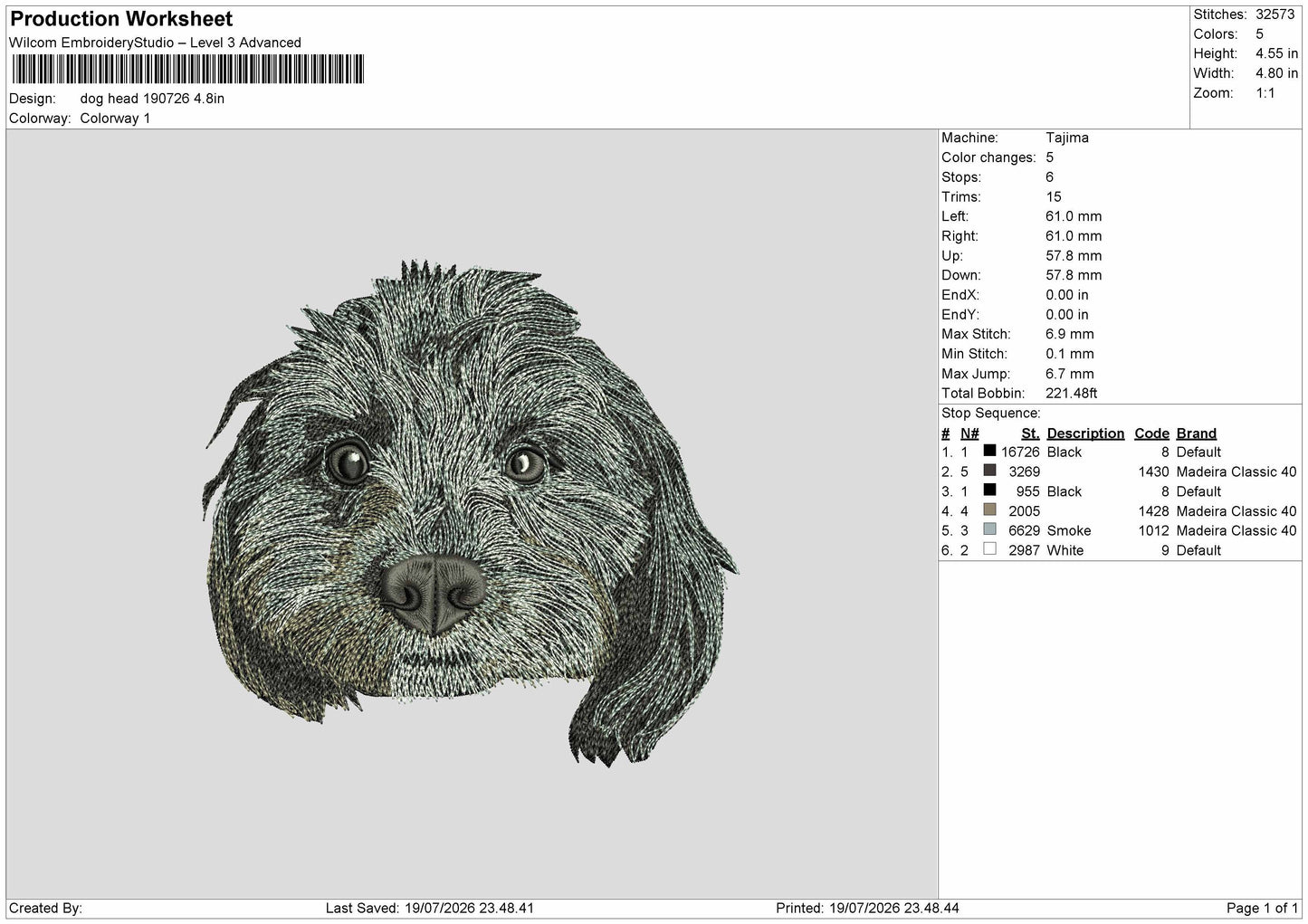Click the 'EndY:' label
The width and height of the screenshot is (1308, 924).
[960, 315]
